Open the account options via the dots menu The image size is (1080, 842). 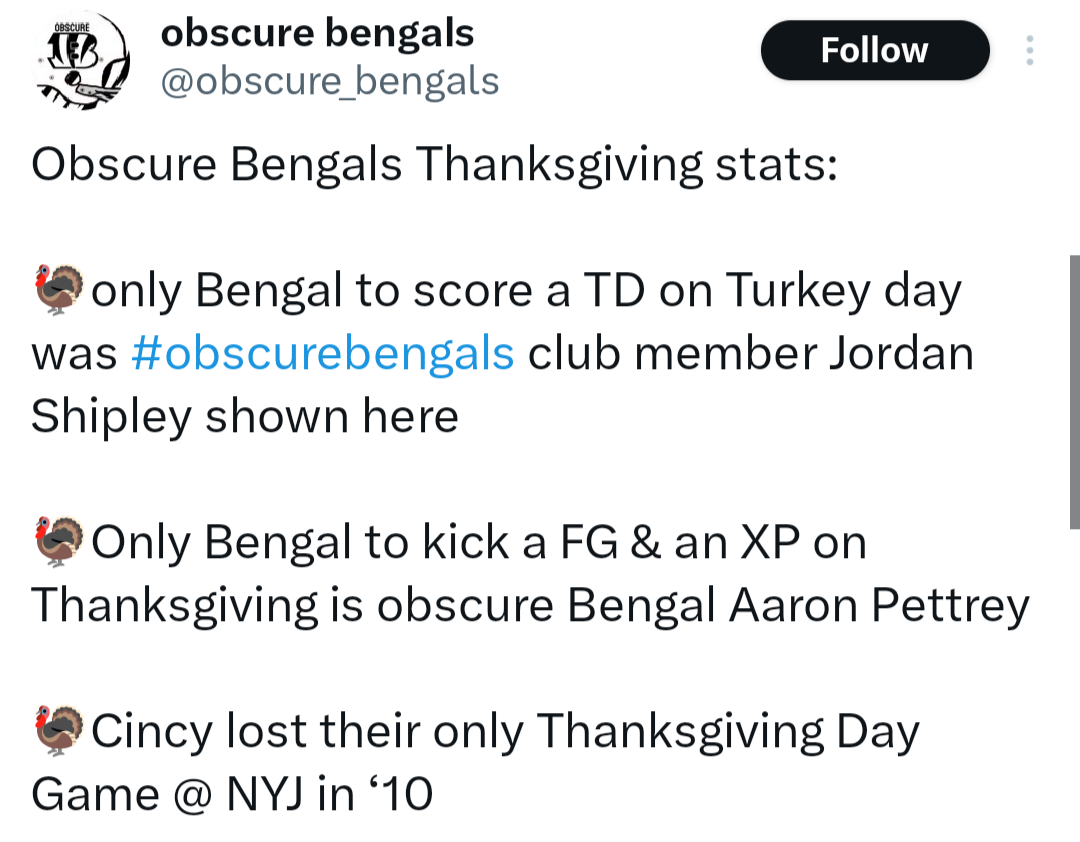(x=1029, y=50)
